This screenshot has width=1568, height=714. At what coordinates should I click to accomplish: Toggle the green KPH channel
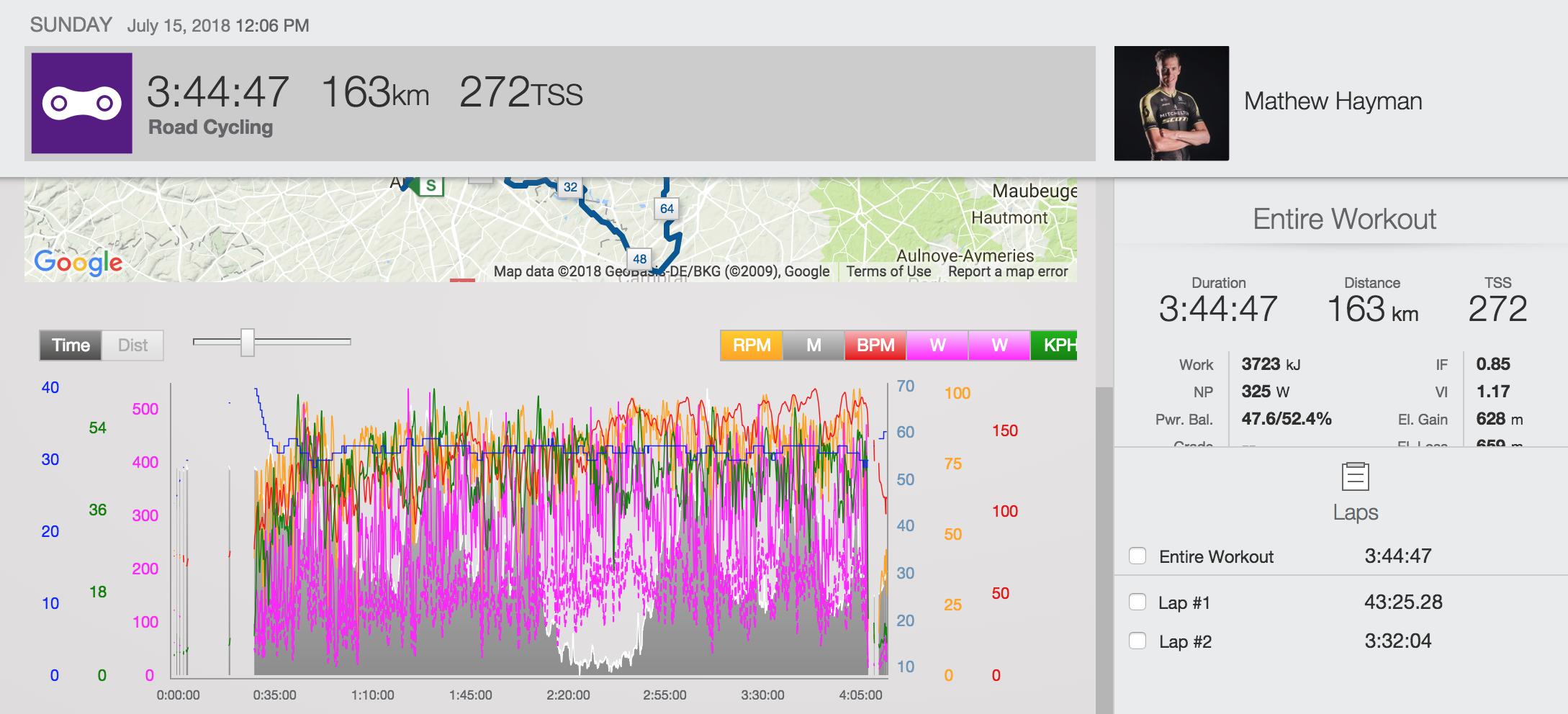(1055, 345)
